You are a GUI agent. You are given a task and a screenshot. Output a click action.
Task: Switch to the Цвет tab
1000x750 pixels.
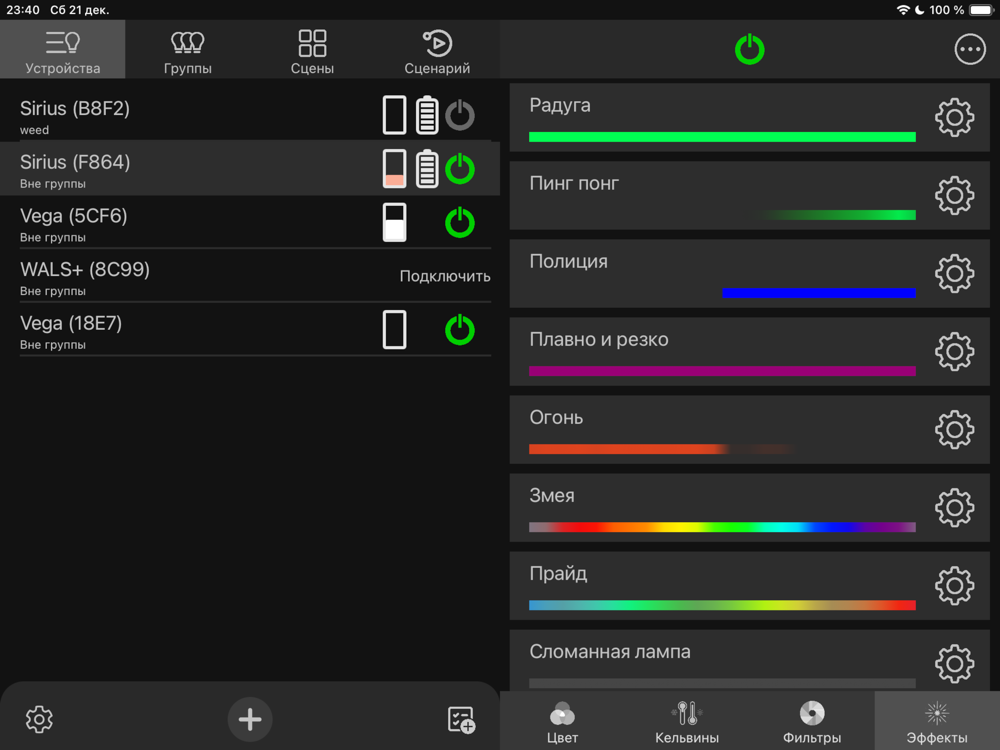click(562, 721)
